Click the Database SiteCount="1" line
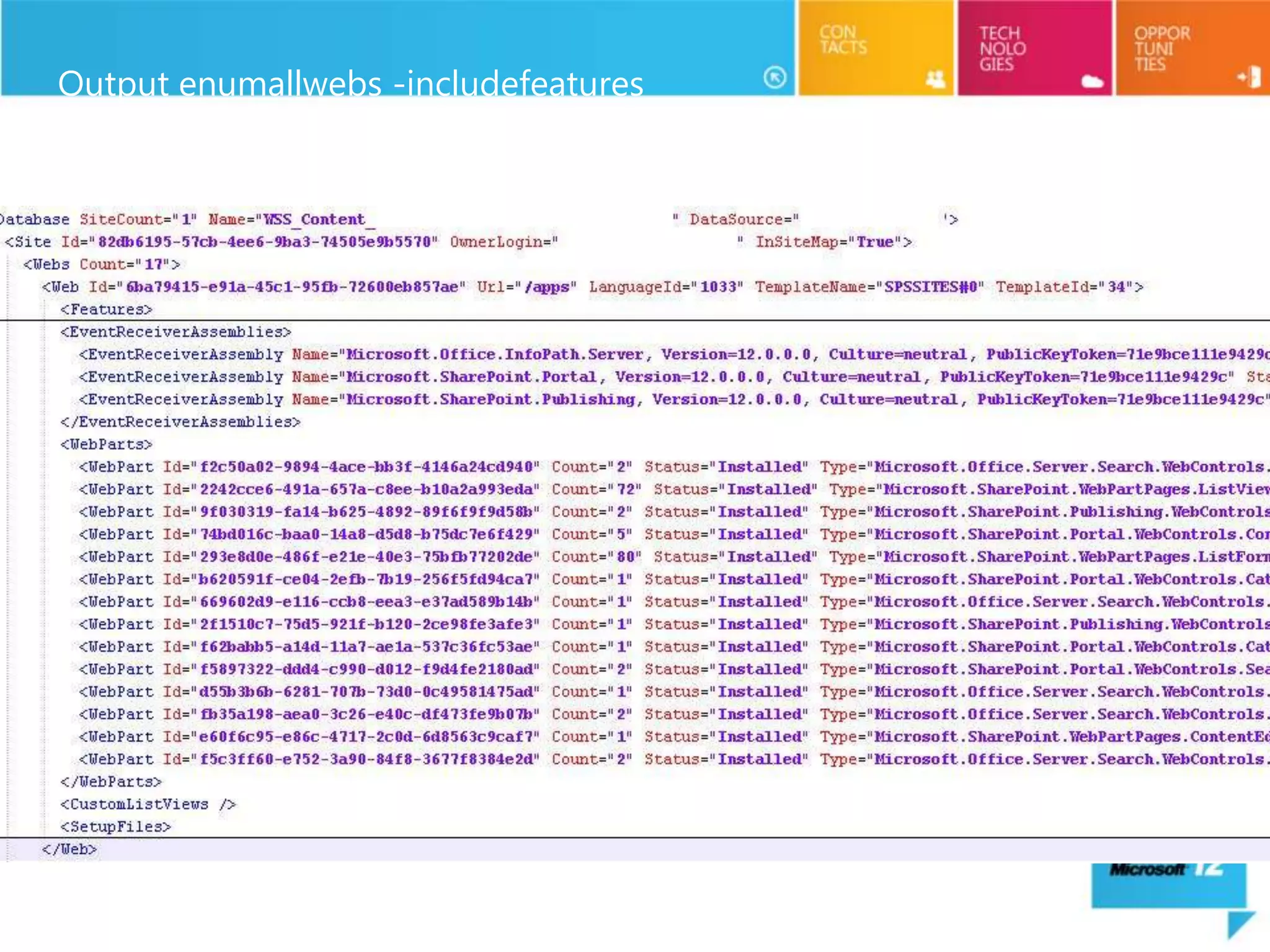This screenshot has height=952, width=1270. 479,219
